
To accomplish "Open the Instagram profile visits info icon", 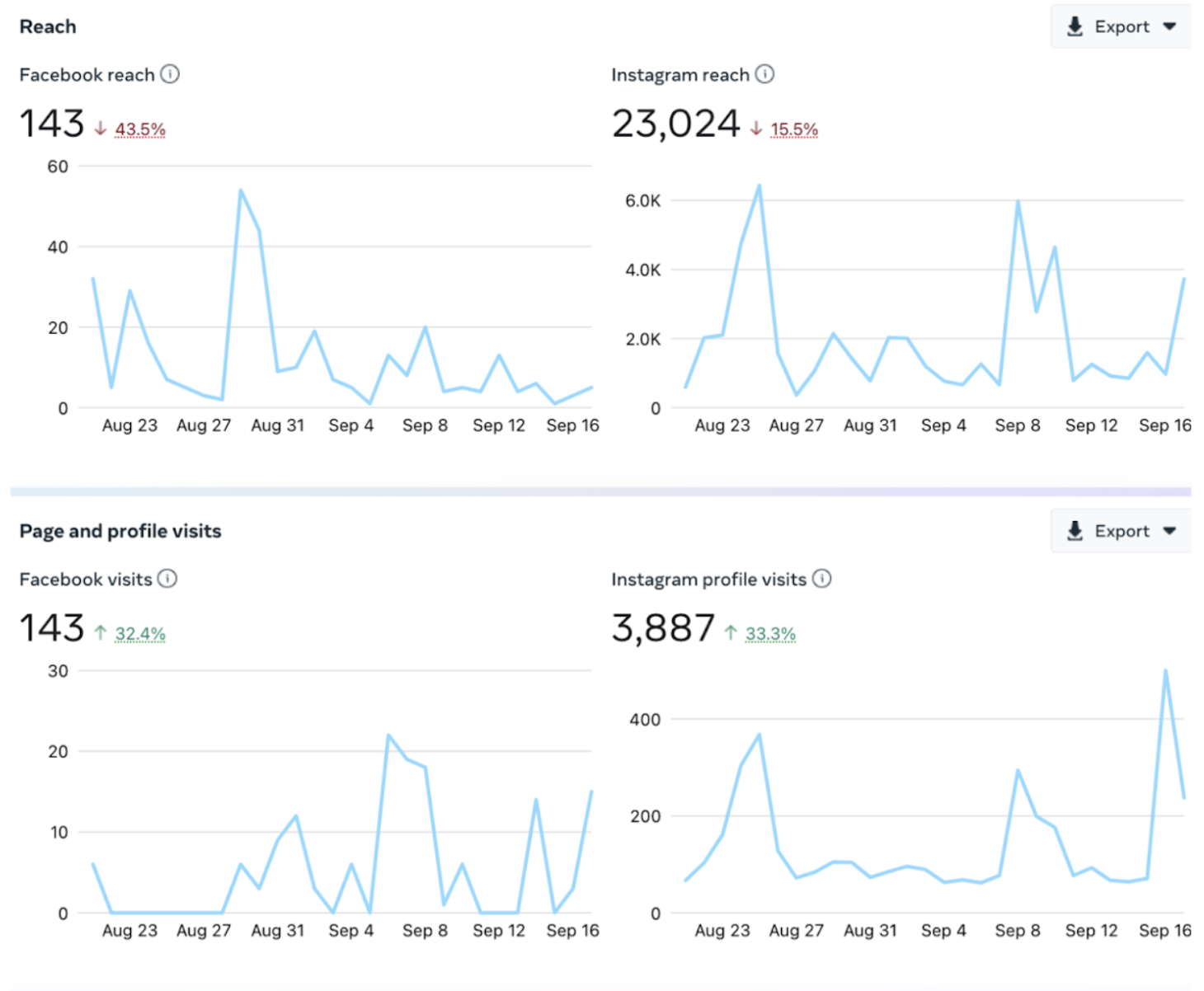I will coord(822,579).
